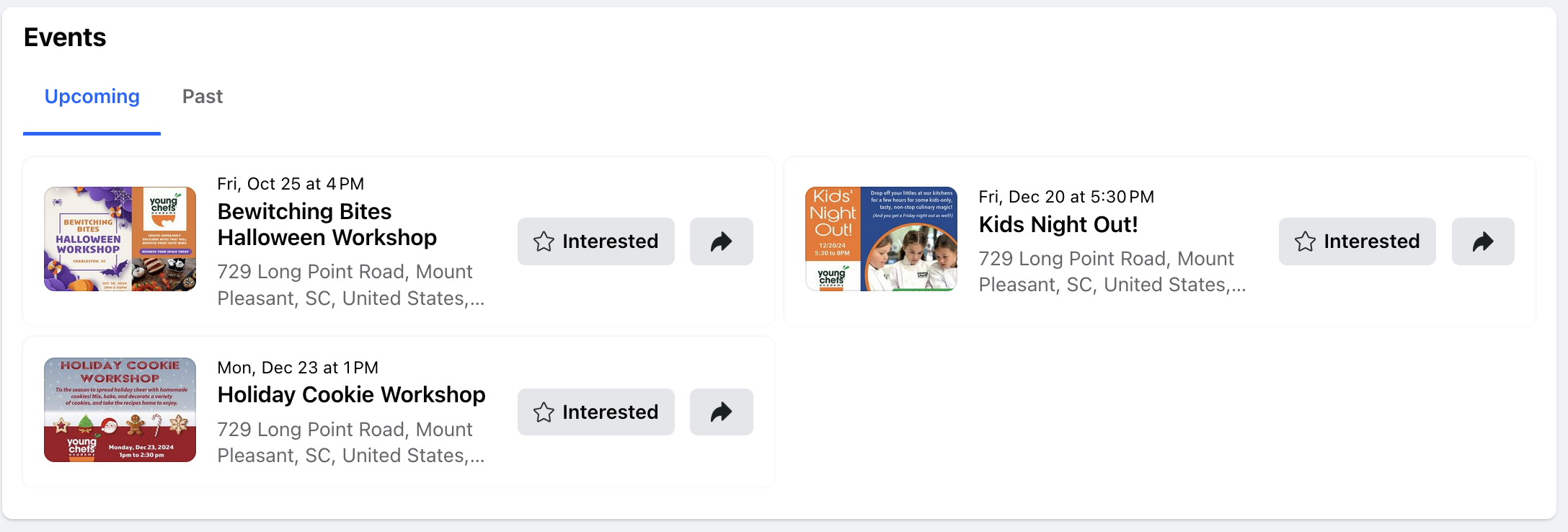Share the Bewitching Bites Halloween Workshop event

[x=721, y=241]
